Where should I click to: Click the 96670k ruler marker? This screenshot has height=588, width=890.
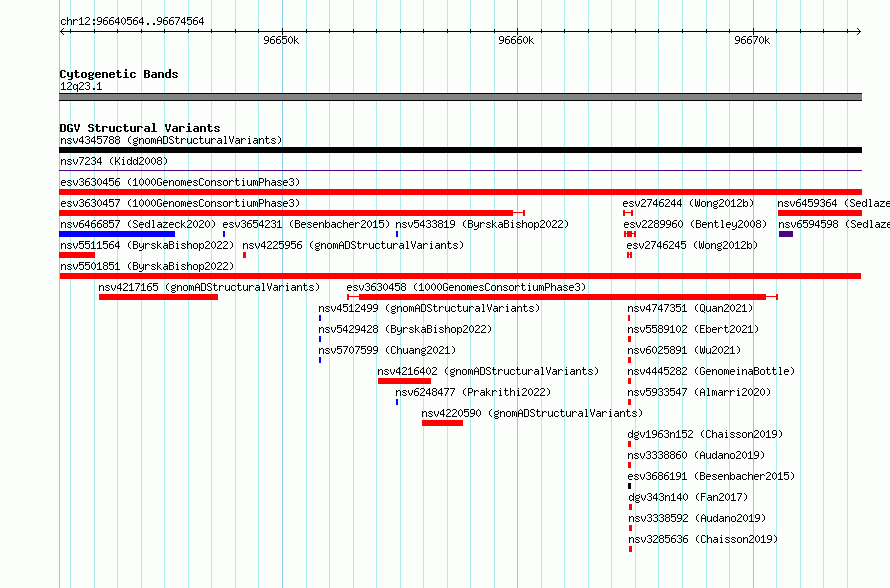pyautogui.click(x=752, y=40)
